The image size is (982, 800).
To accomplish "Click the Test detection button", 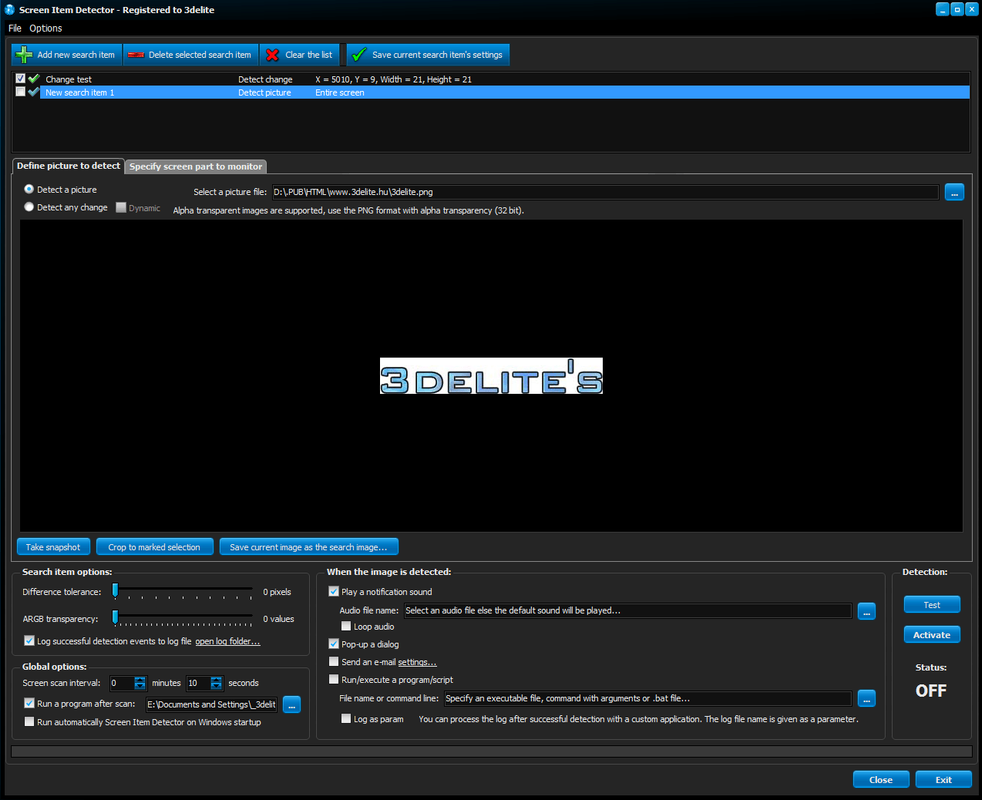I will tap(931, 605).
